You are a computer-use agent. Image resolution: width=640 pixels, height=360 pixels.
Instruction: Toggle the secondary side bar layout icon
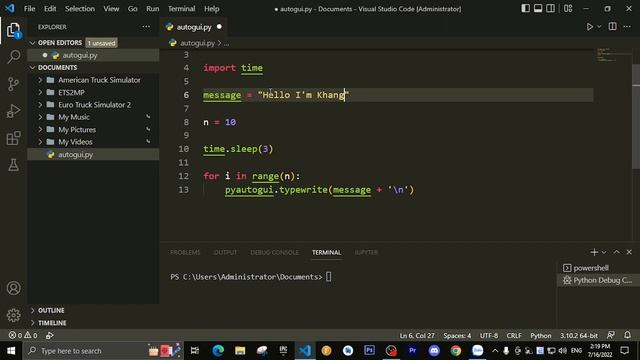click(551, 9)
